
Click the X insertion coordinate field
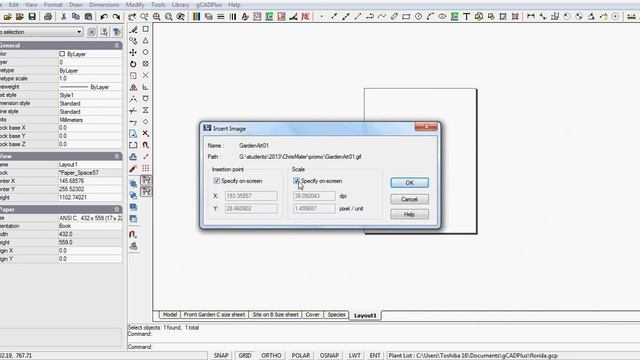(251, 196)
